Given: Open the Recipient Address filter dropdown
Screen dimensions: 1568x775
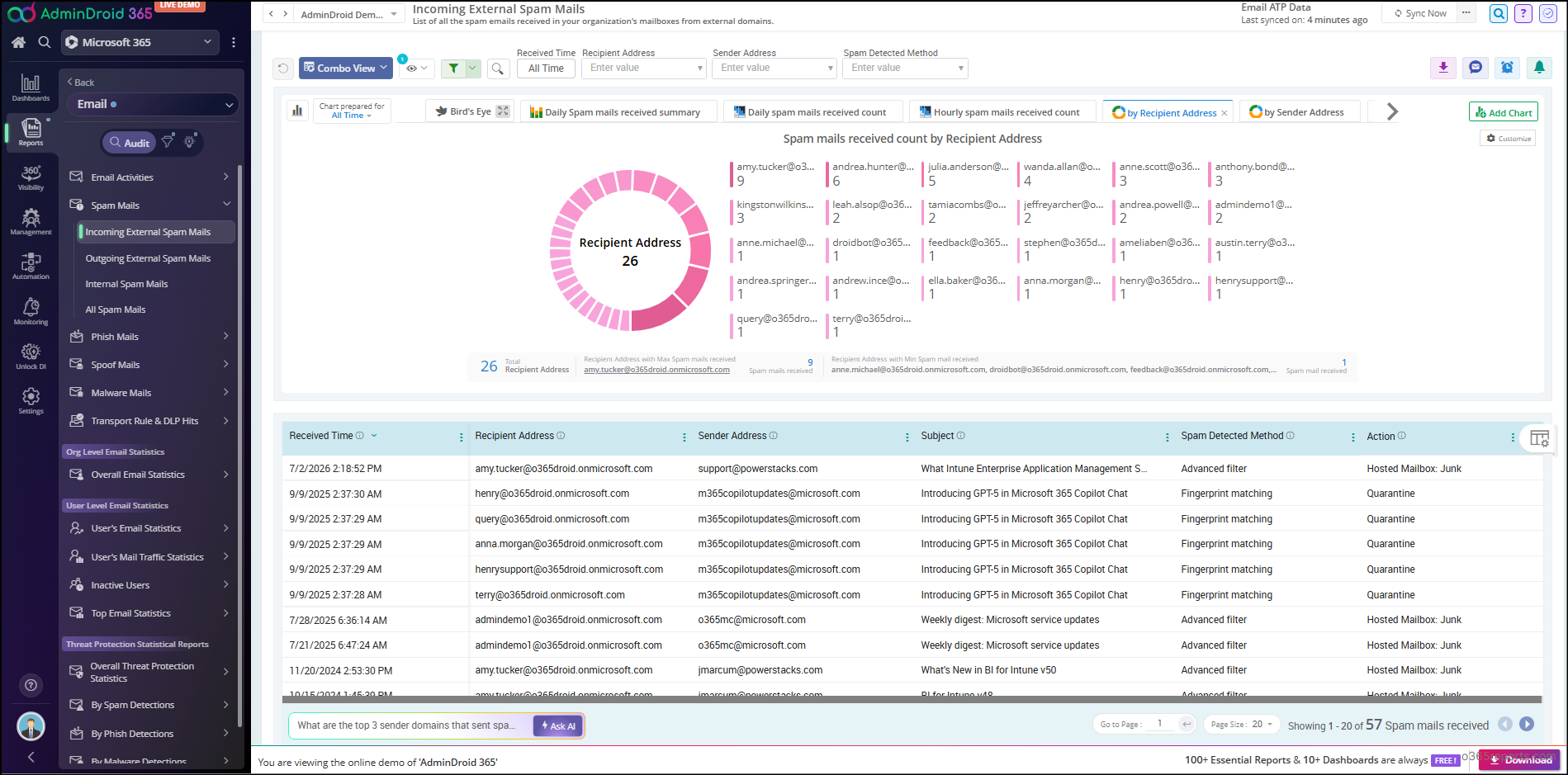Looking at the screenshot, I should point(644,69).
